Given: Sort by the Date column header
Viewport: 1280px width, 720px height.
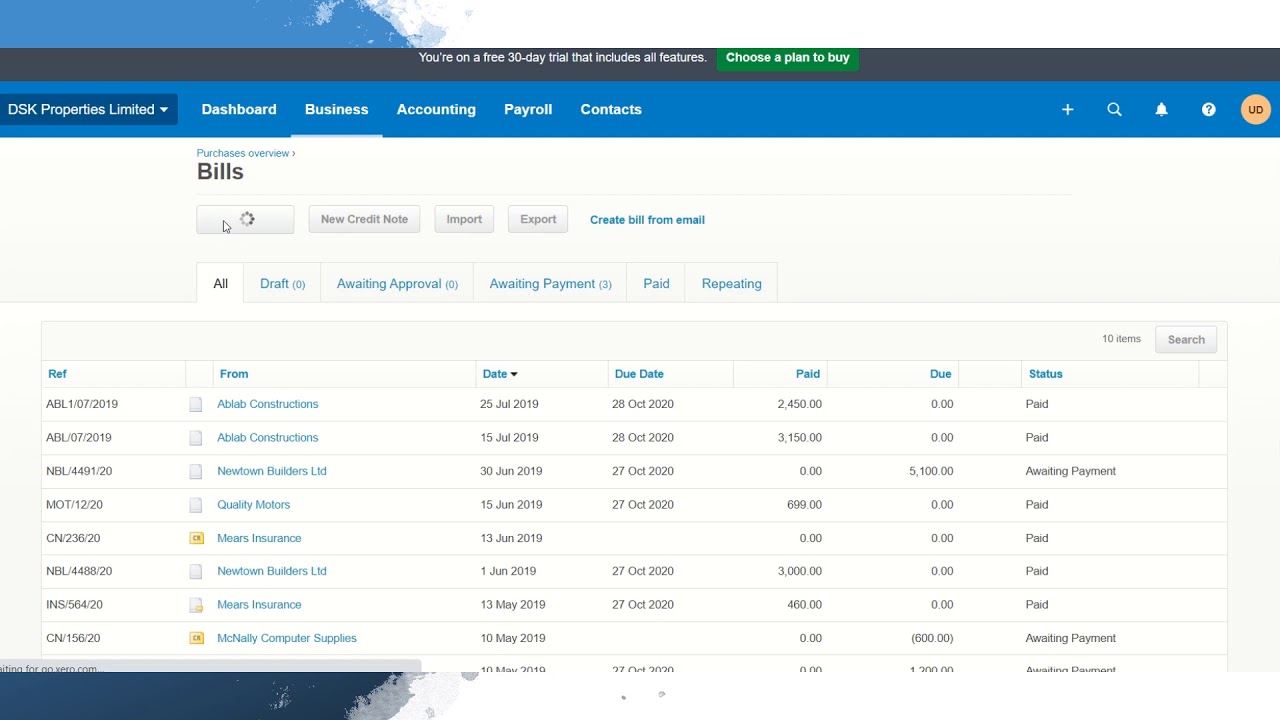Looking at the screenshot, I should [499, 374].
